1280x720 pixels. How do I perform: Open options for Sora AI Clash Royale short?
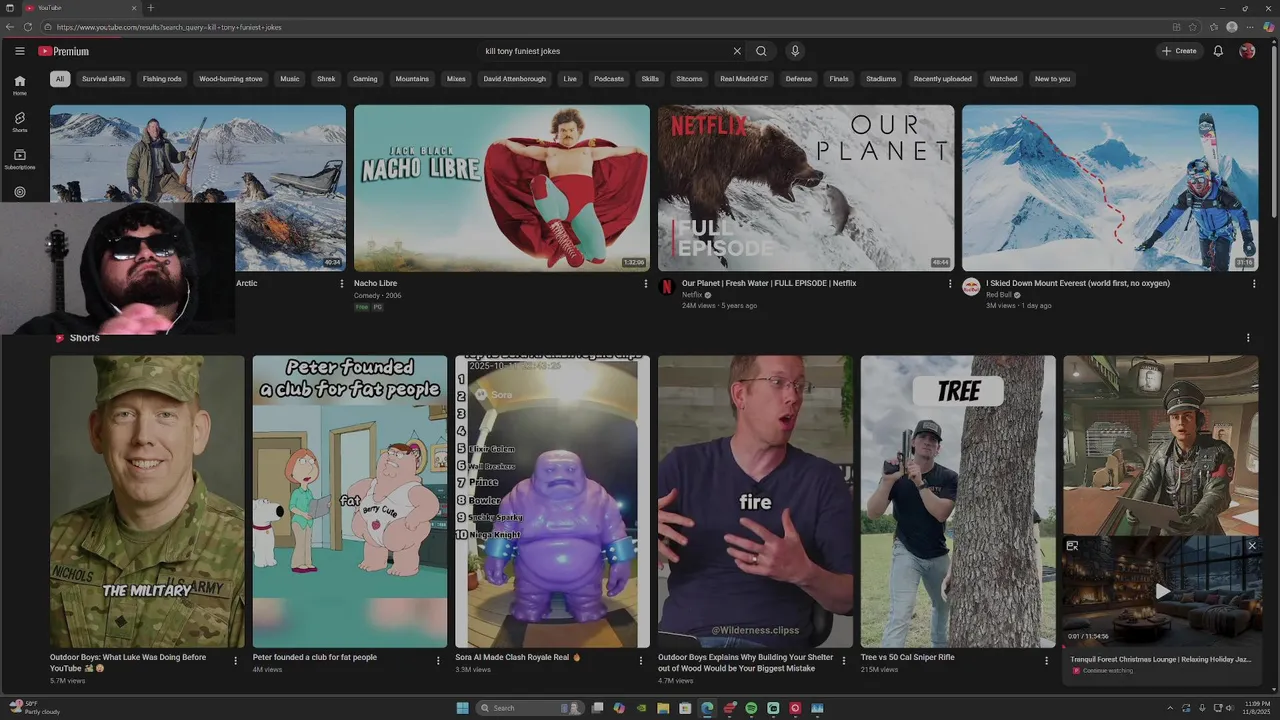pos(641,661)
